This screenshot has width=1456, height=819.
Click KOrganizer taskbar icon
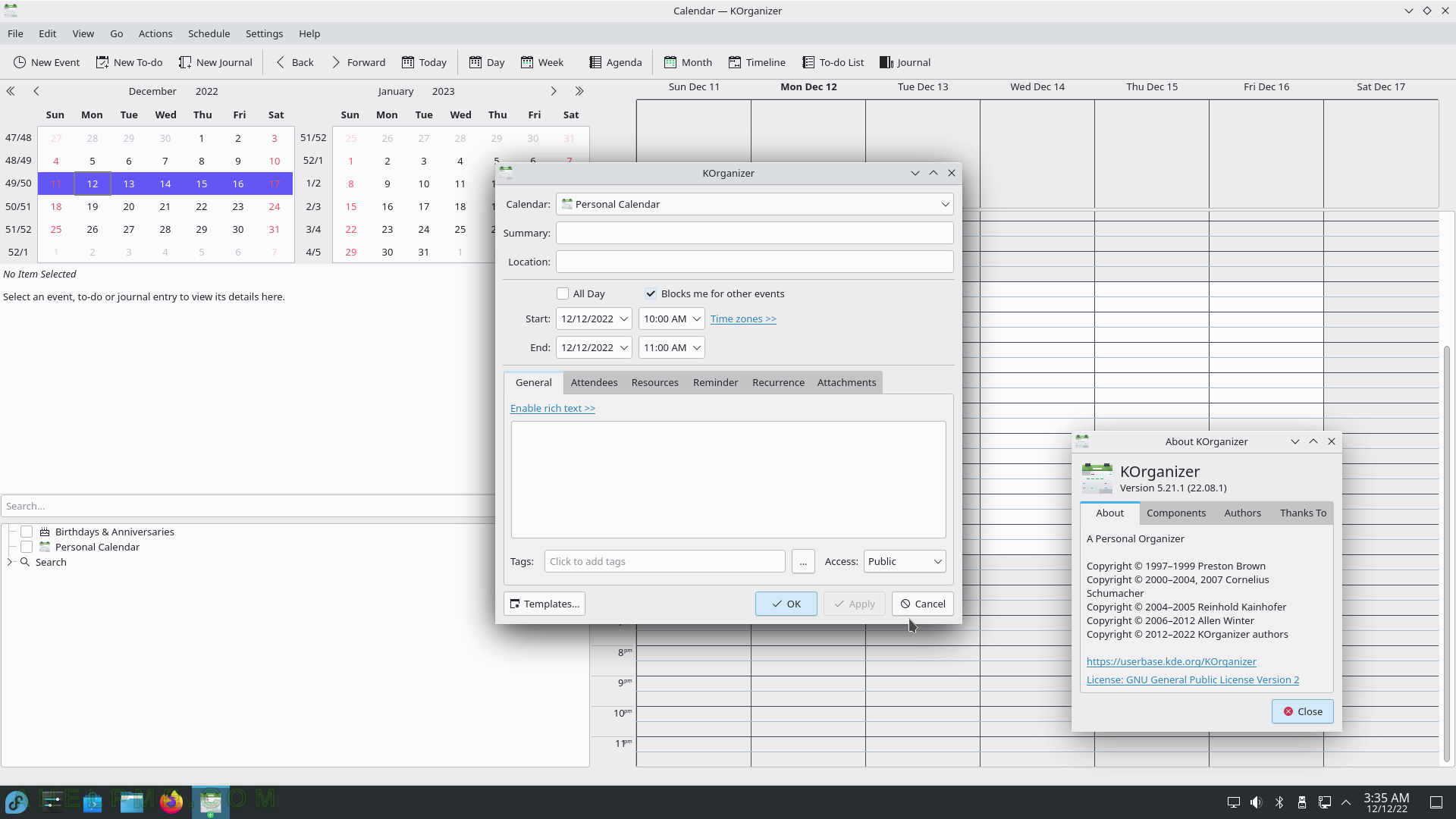click(x=210, y=802)
